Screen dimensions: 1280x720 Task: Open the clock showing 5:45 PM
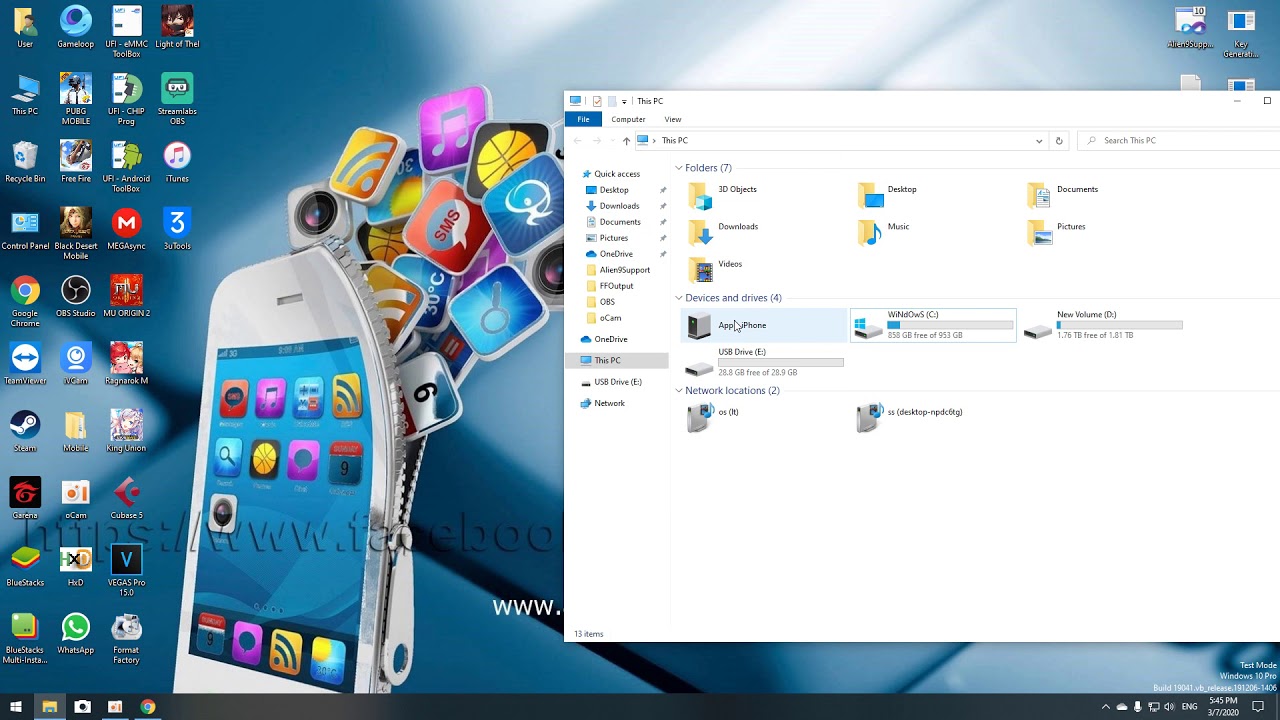pyautogui.click(x=1224, y=707)
